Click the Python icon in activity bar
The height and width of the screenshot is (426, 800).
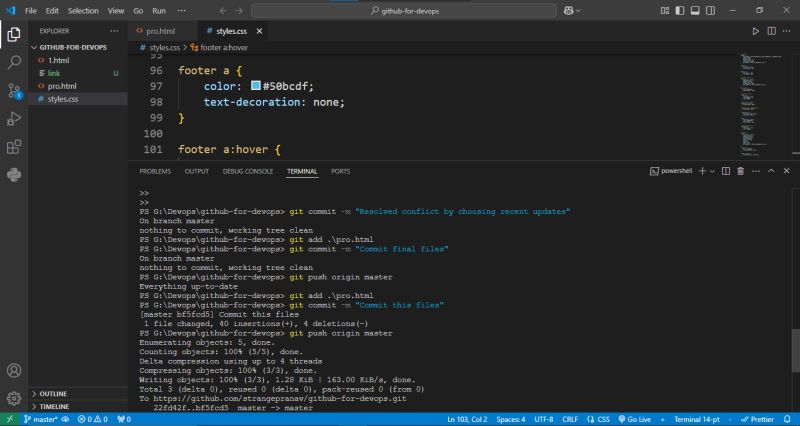14,175
